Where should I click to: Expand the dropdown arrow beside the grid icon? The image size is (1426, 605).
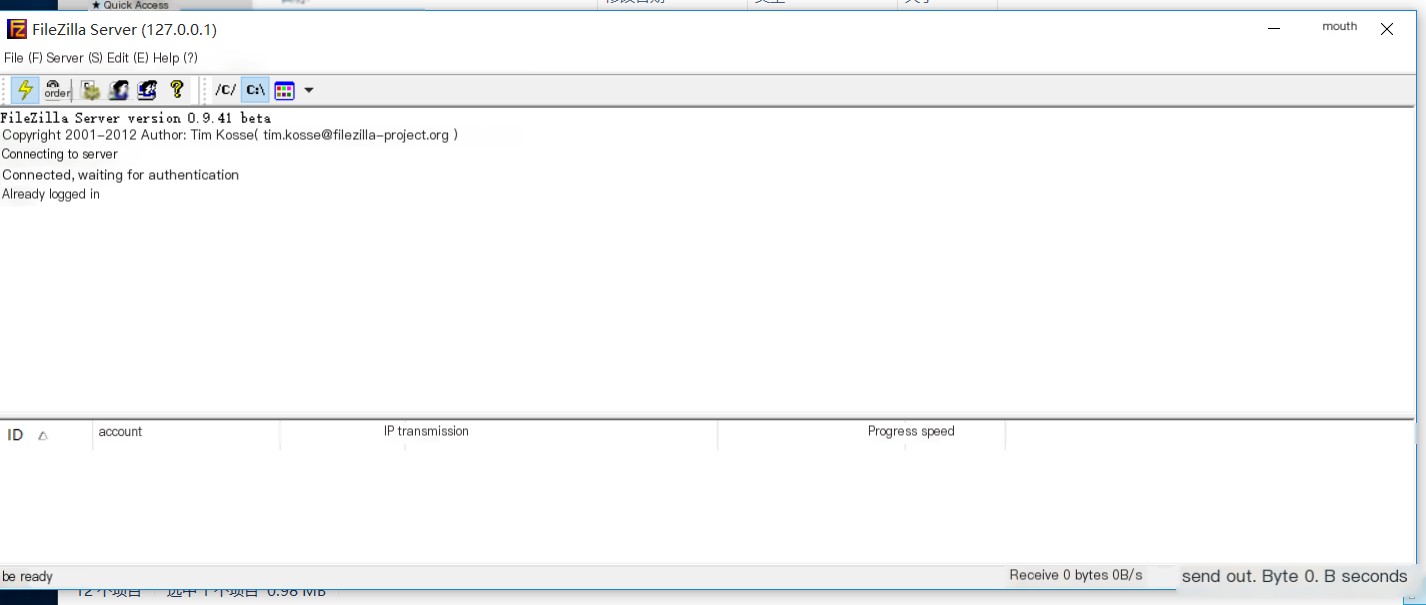click(x=309, y=90)
